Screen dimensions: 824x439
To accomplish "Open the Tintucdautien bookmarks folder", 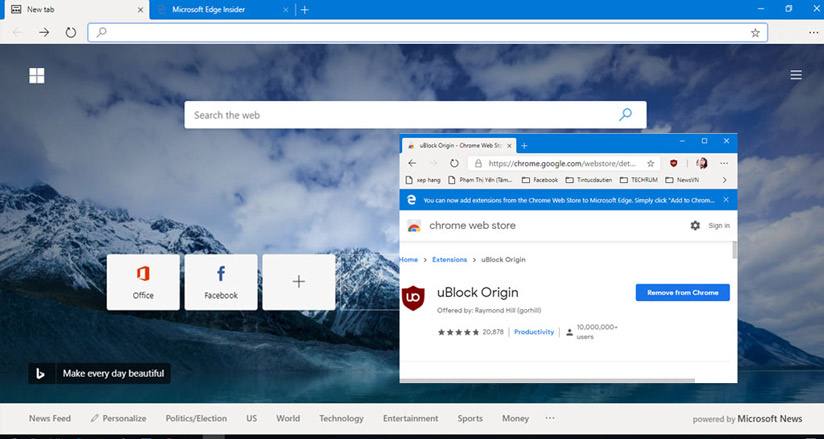I will pos(589,180).
